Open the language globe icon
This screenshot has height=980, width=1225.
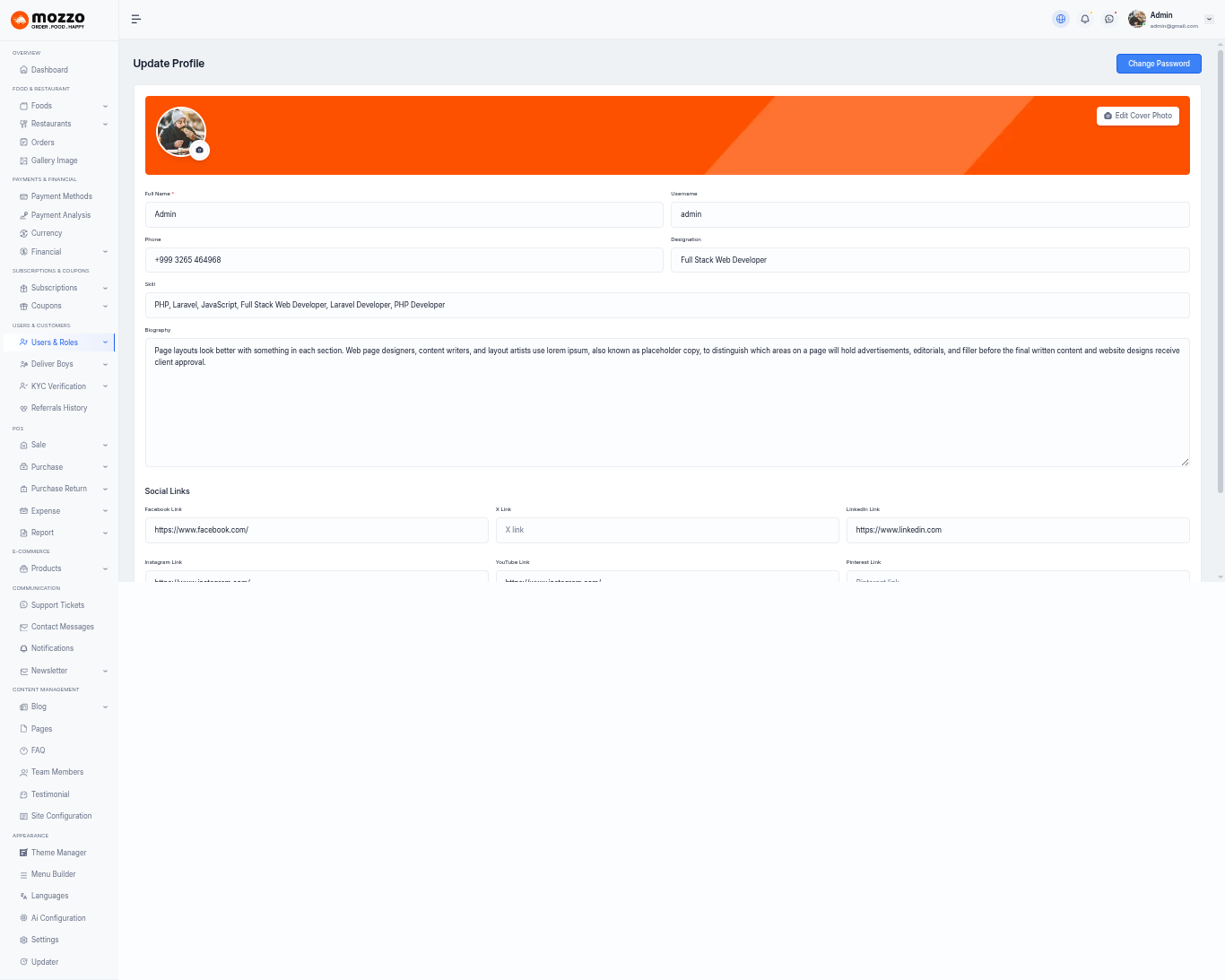click(x=1061, y=19)
